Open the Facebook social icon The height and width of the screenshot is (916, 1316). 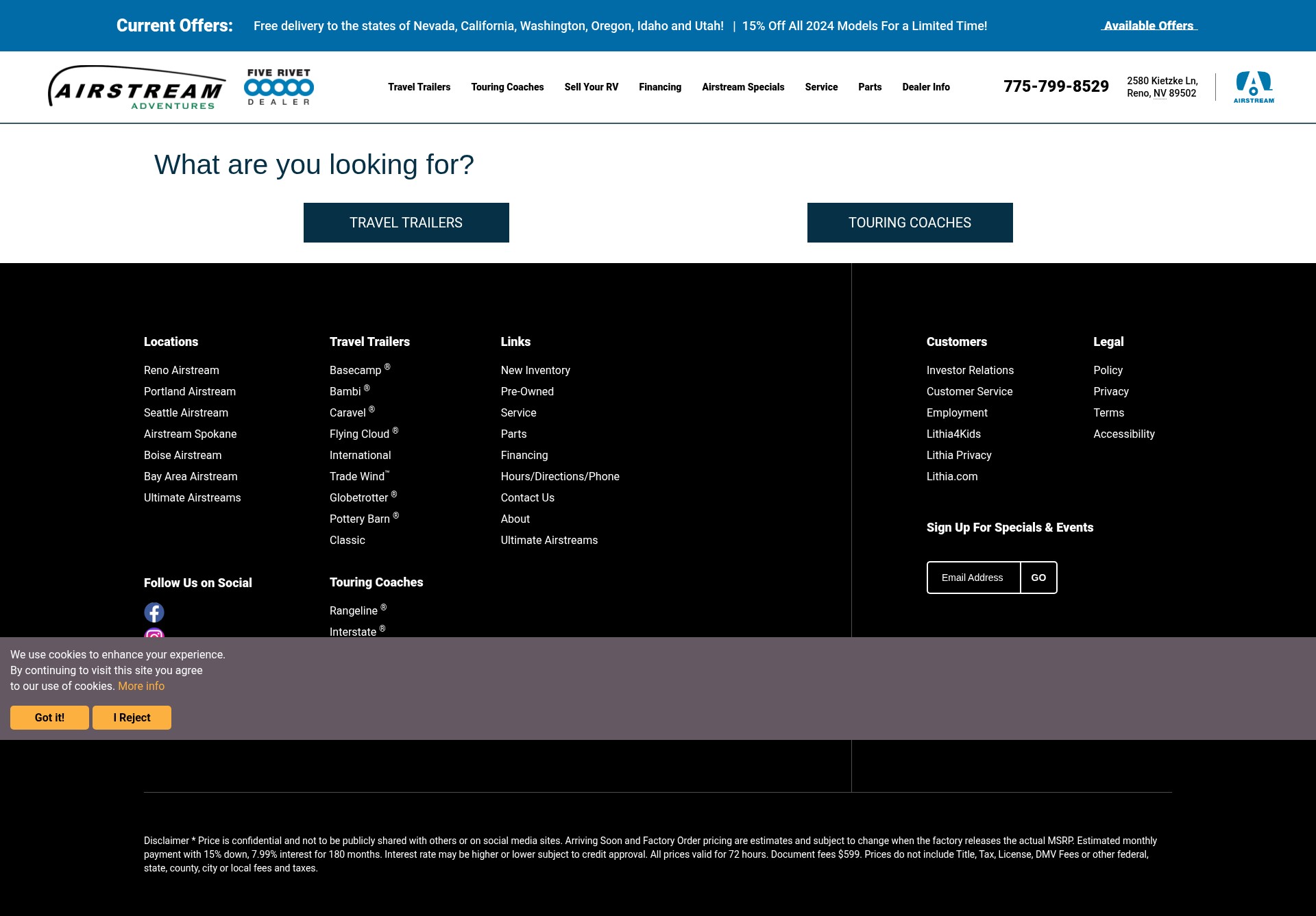point(154,612)
